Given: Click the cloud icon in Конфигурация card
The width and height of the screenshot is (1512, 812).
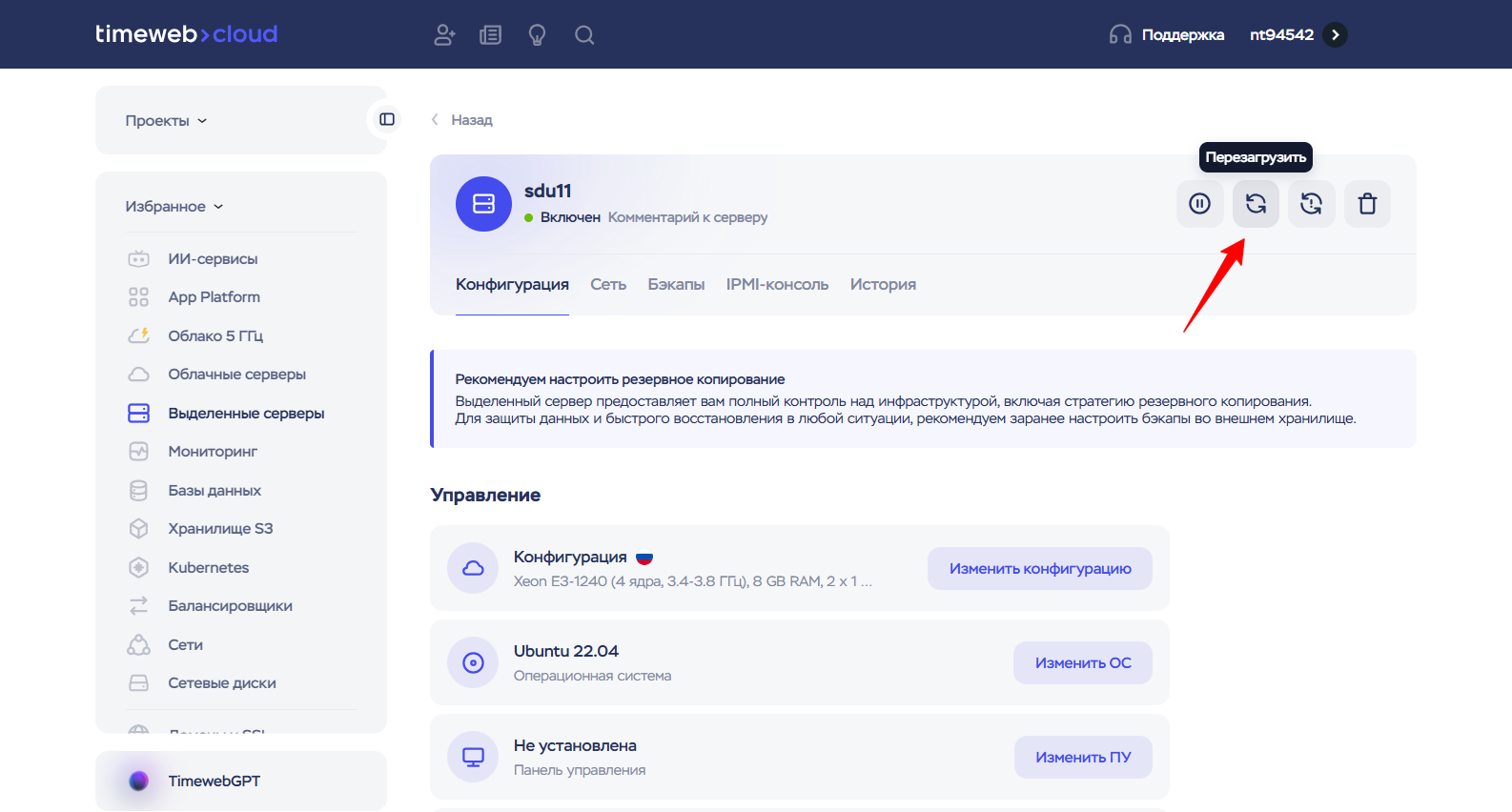Looking at the screenshot, I should click(x=473, y=568).
